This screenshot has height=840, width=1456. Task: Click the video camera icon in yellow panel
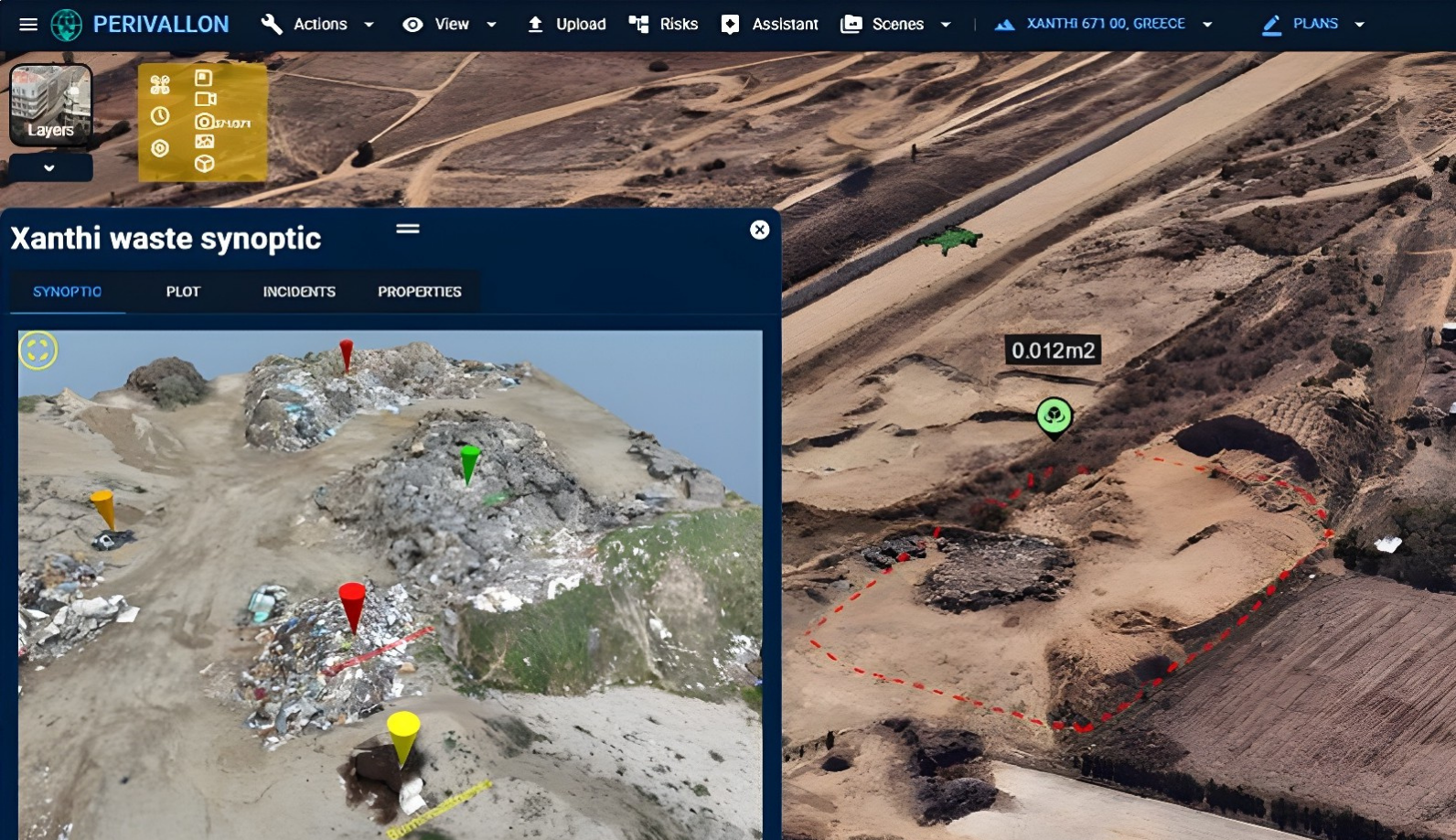click(x=205, y=99)
